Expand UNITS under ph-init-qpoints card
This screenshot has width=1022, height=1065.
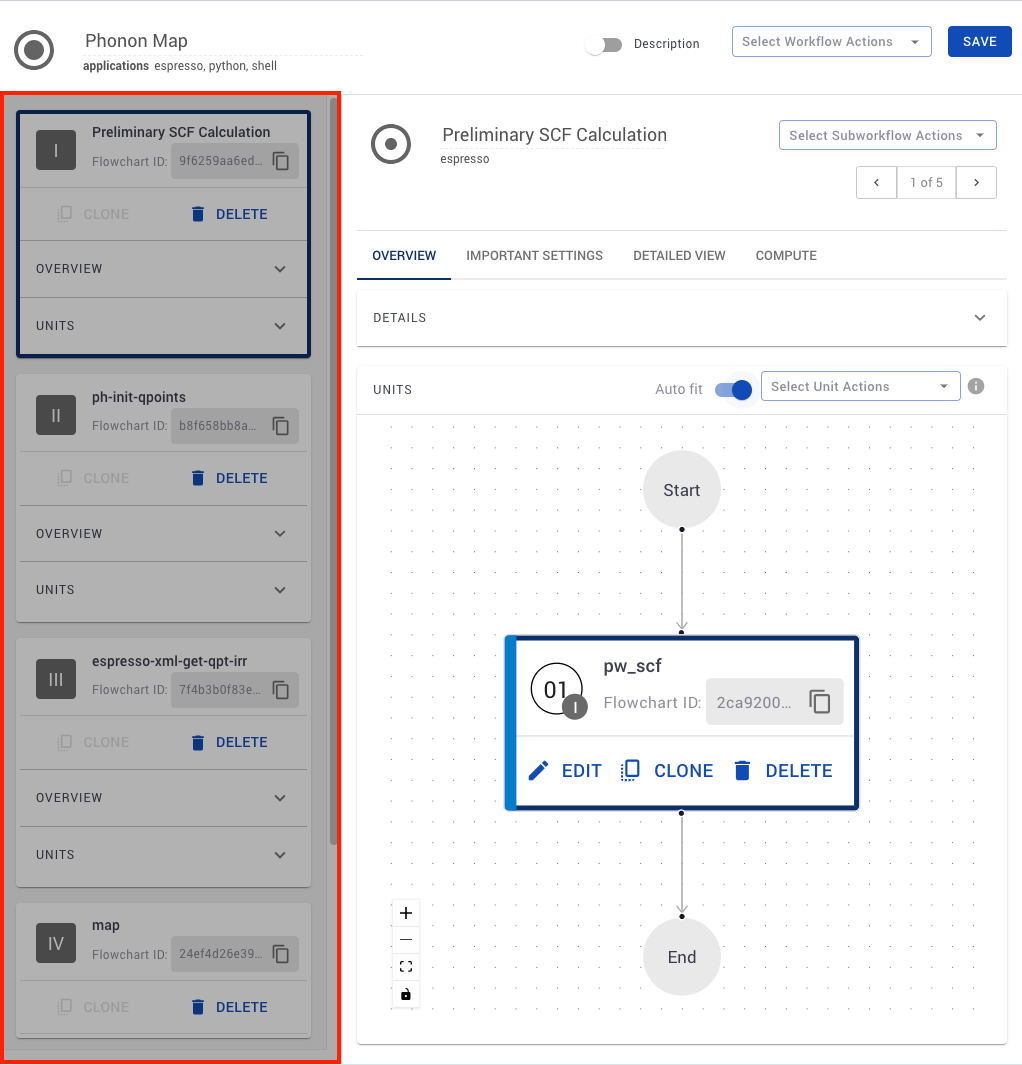click(280, 590)
